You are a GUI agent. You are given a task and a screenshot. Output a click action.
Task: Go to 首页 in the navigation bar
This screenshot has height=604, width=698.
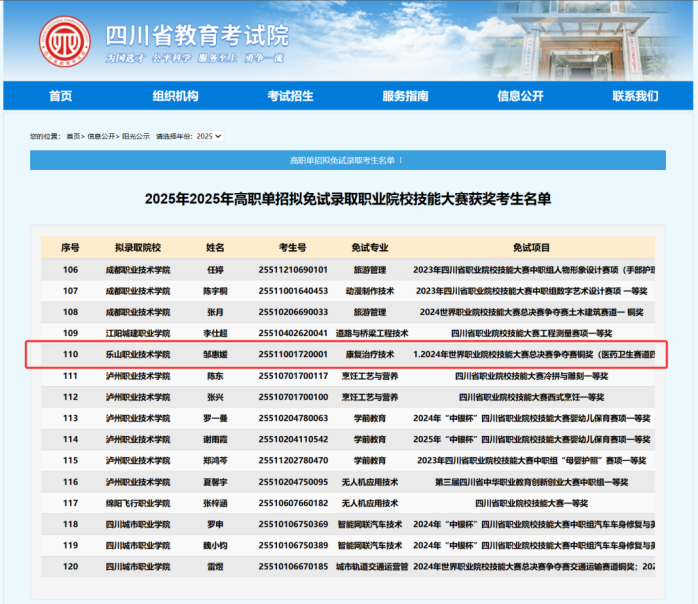pos(61,96)
